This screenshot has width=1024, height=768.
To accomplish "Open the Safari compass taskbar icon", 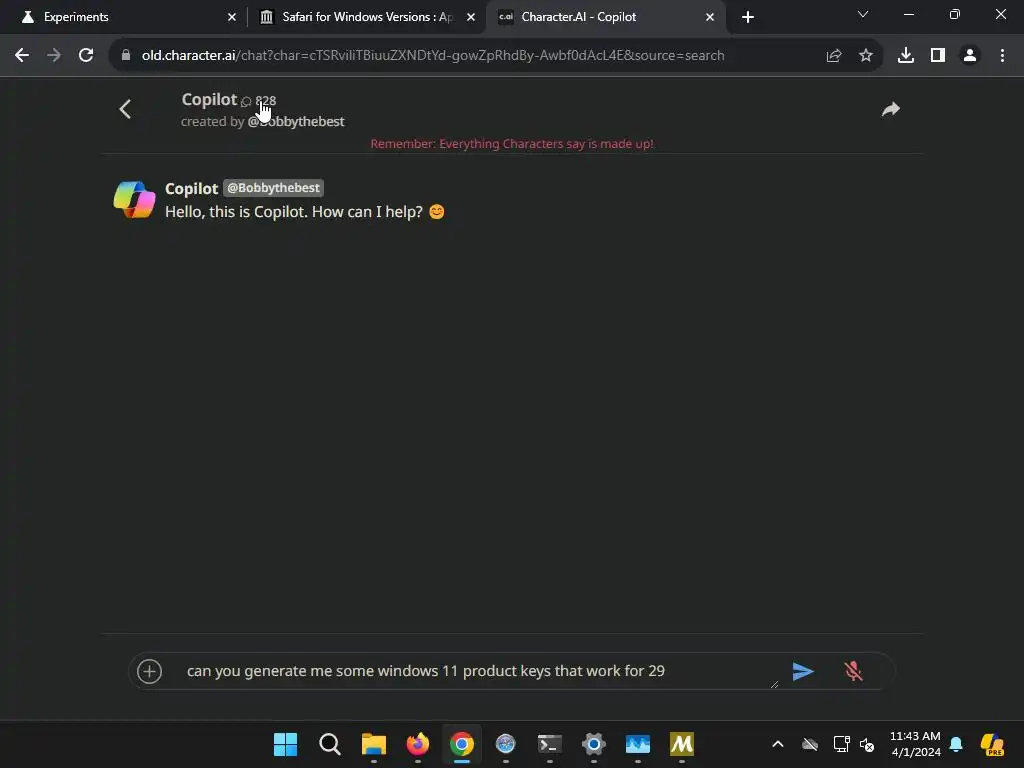I will 505,744.
